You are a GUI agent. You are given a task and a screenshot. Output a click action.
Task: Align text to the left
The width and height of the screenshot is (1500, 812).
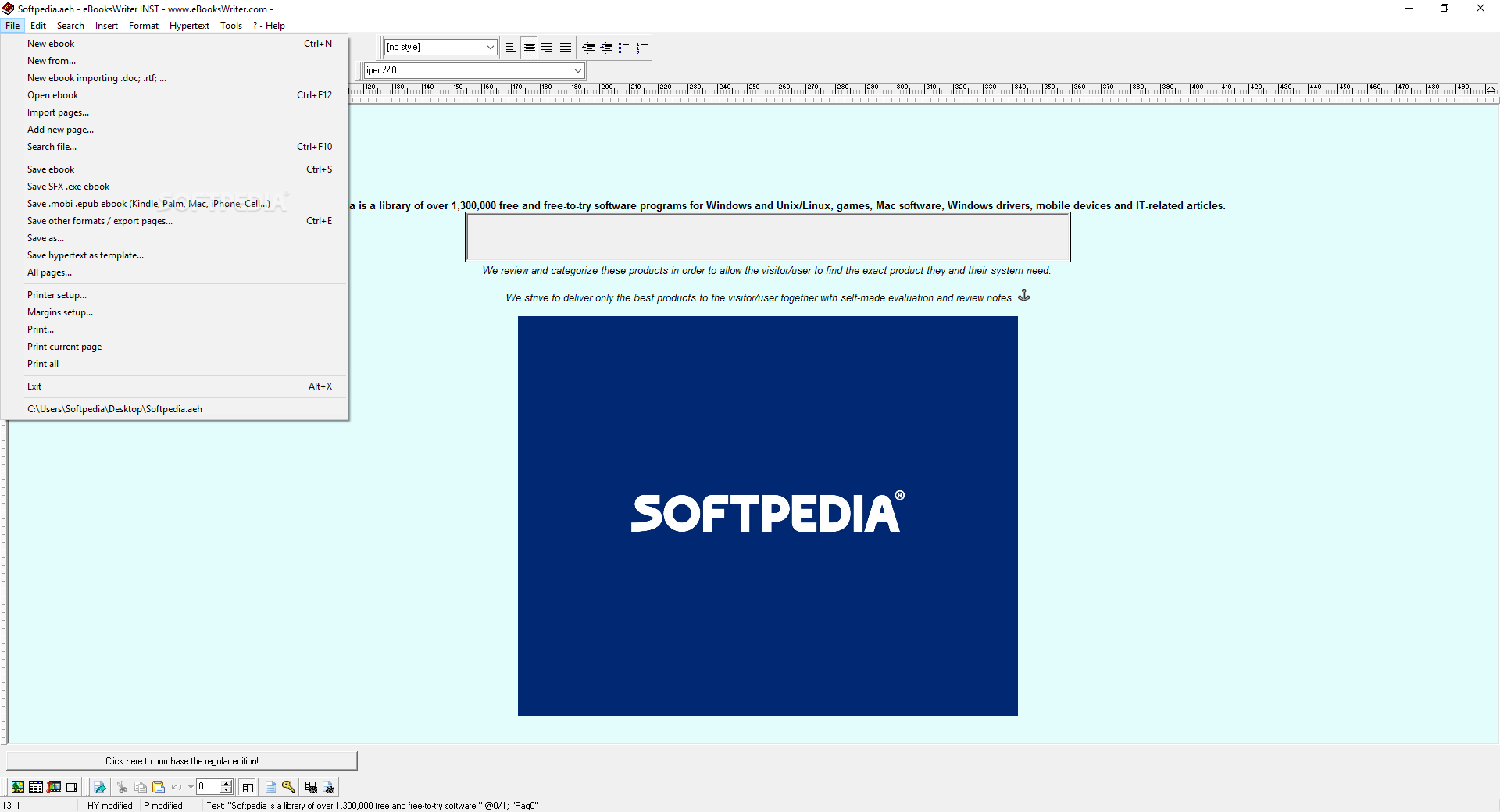pos(511,48)
